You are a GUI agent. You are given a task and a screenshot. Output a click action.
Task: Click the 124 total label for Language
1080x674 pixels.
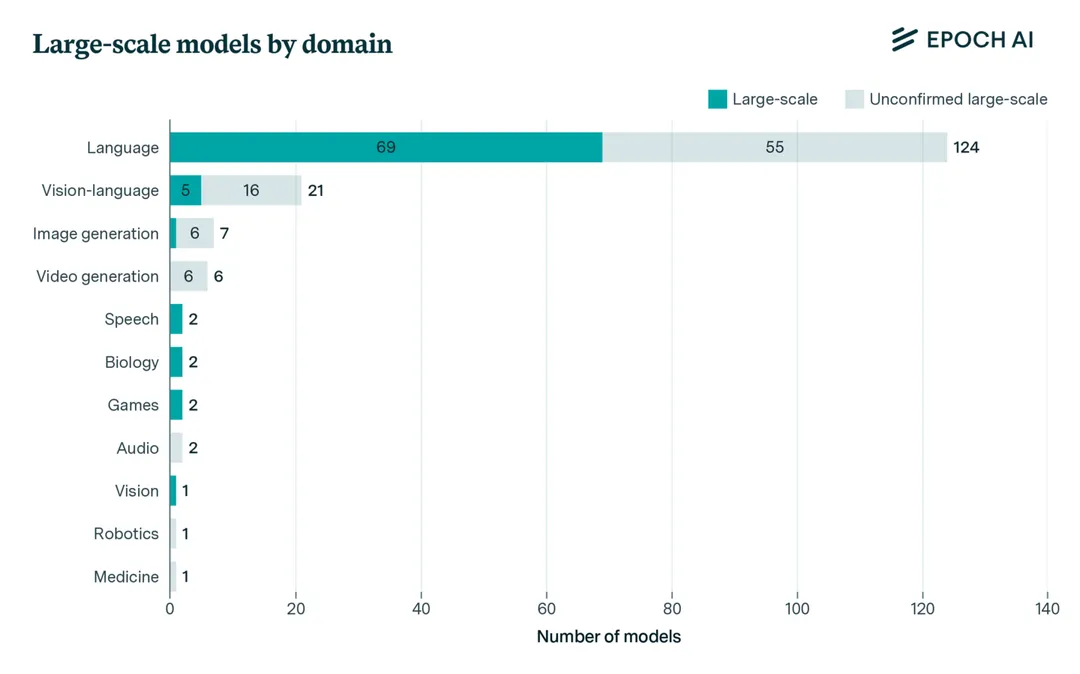click(x=966, y=148)
